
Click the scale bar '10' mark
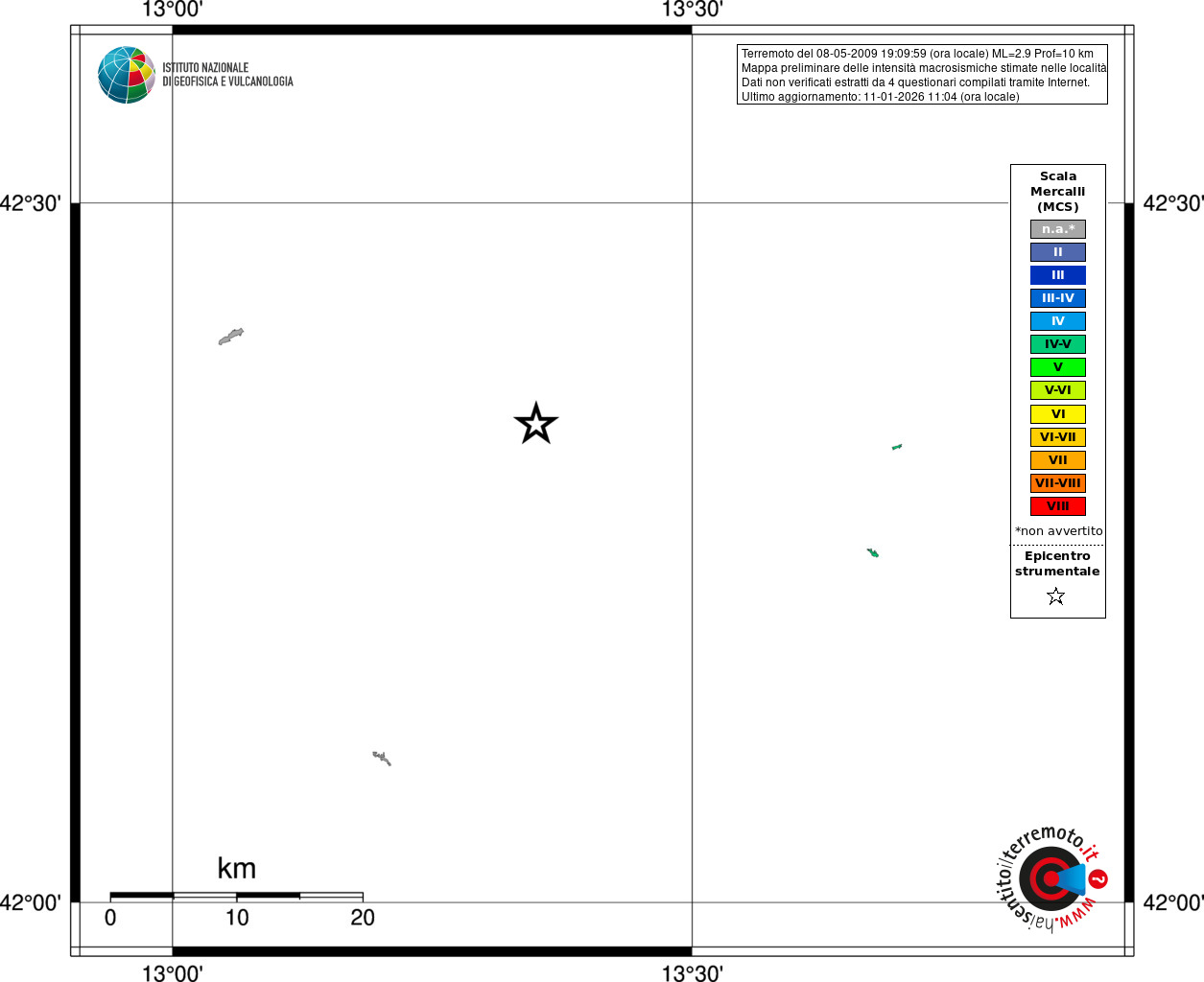(237, 918)
